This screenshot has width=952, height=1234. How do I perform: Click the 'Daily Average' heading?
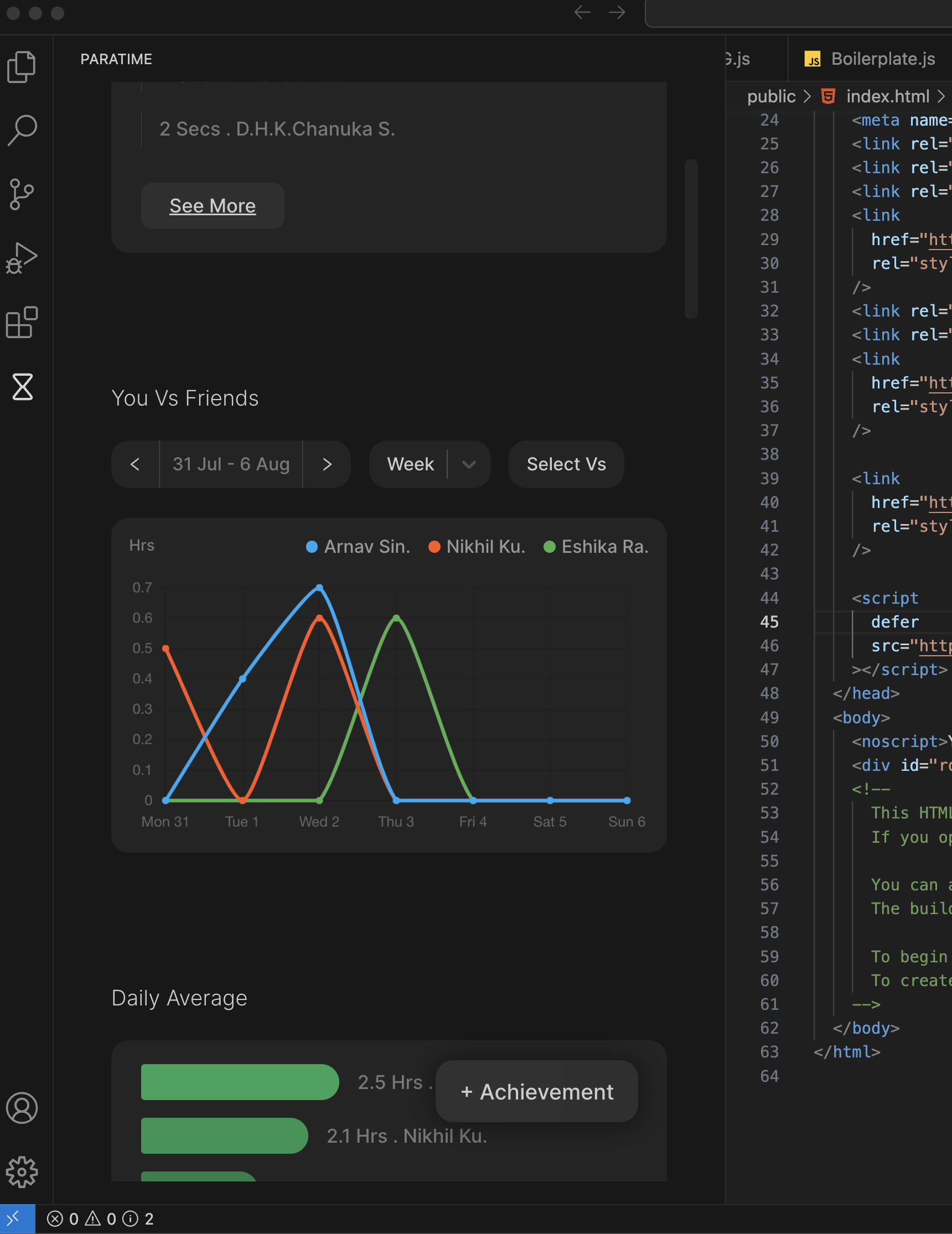[x=179, y=998]
